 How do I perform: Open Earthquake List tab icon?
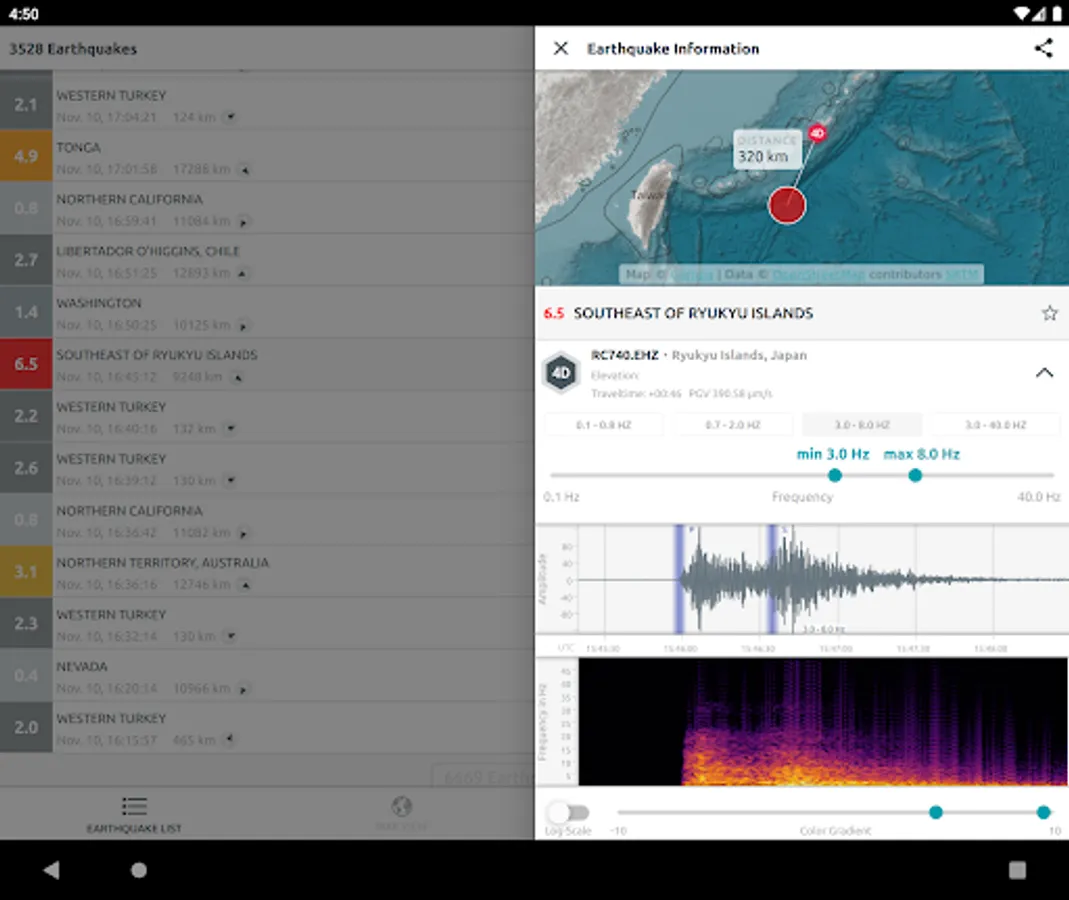(x=134, y=807)
